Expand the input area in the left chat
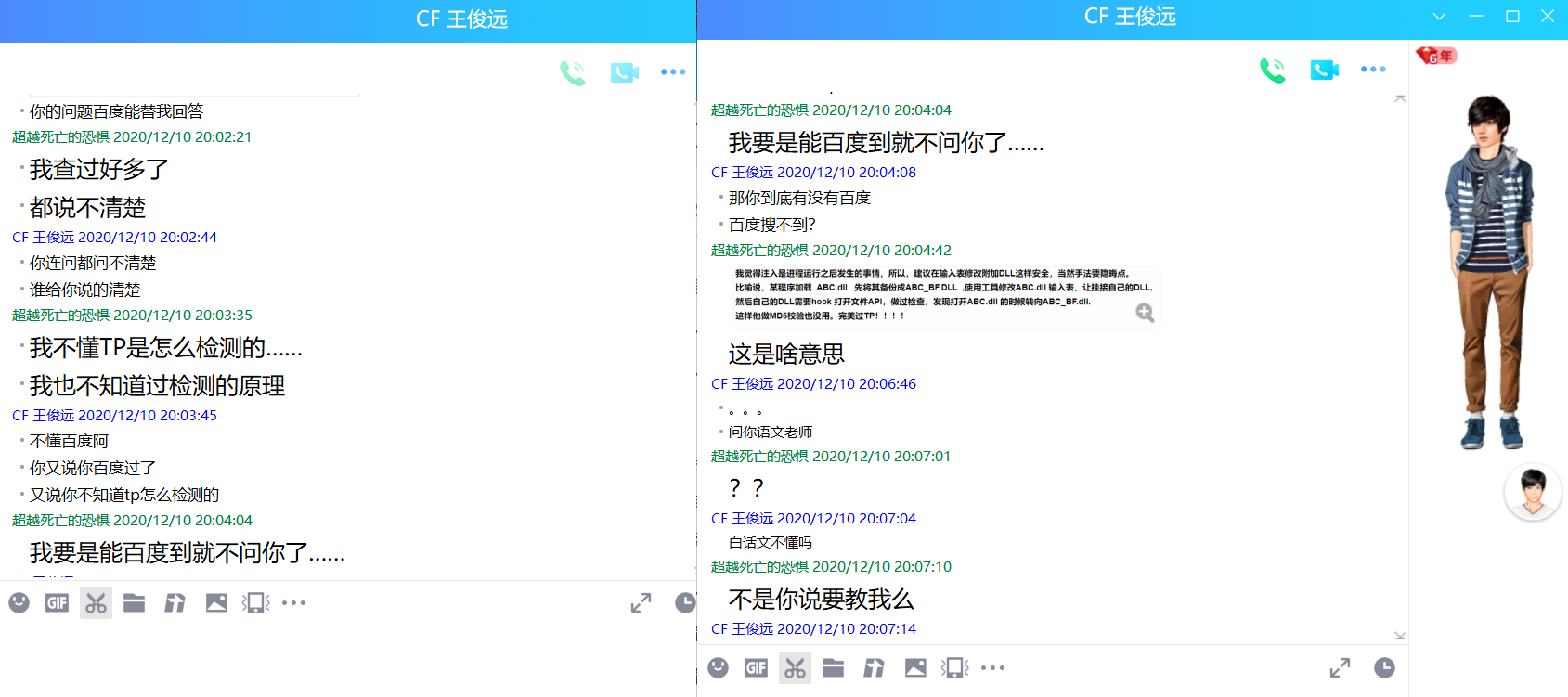This screenshot has height=697, width=1568. [641, 603]
